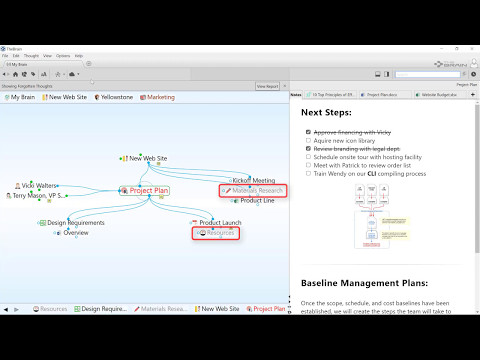Go back with the toolbar back arrow
The image size is (480, 360).
point(4,74)
